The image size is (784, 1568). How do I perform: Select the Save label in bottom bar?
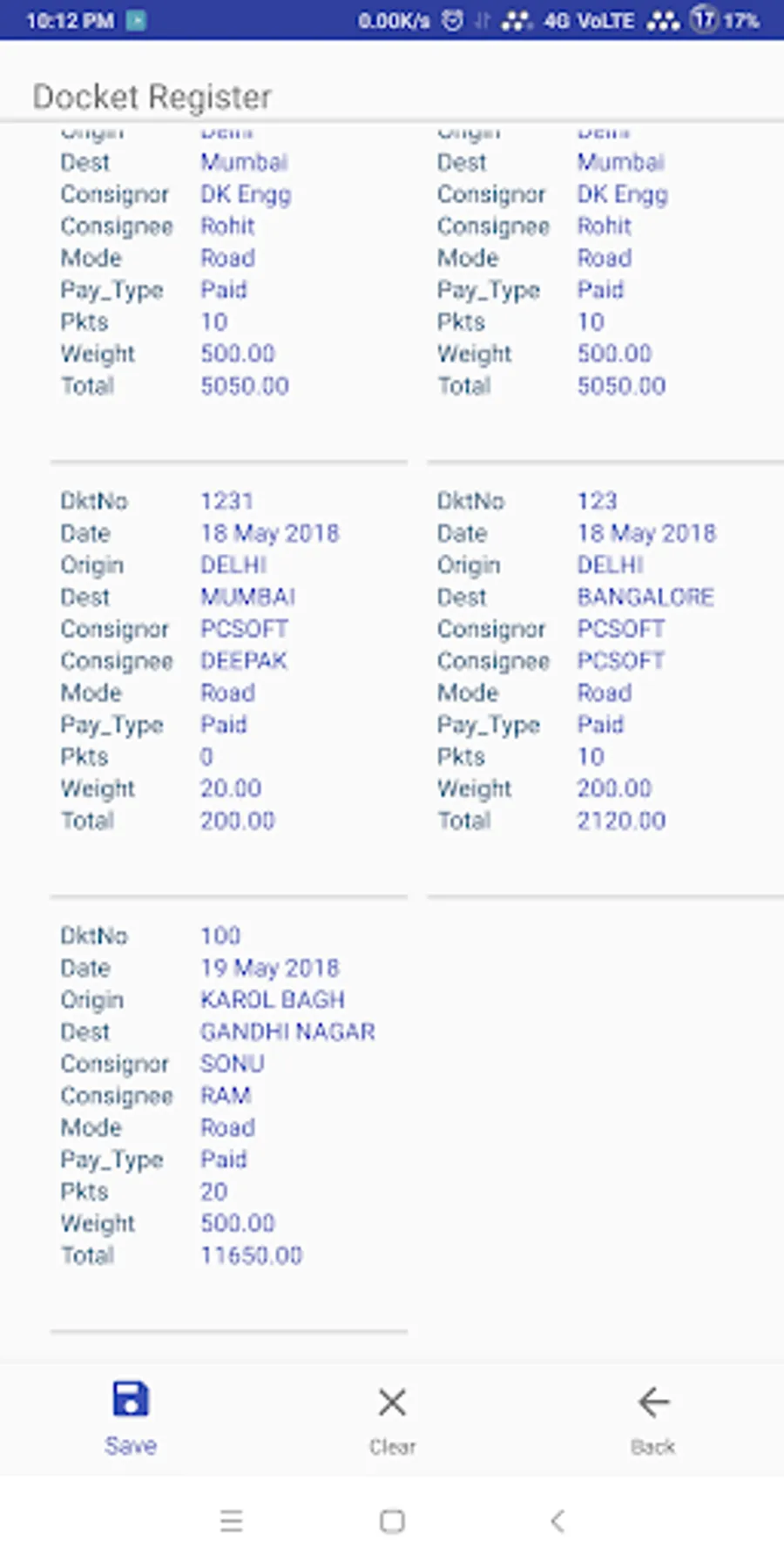pos(131,1446)
